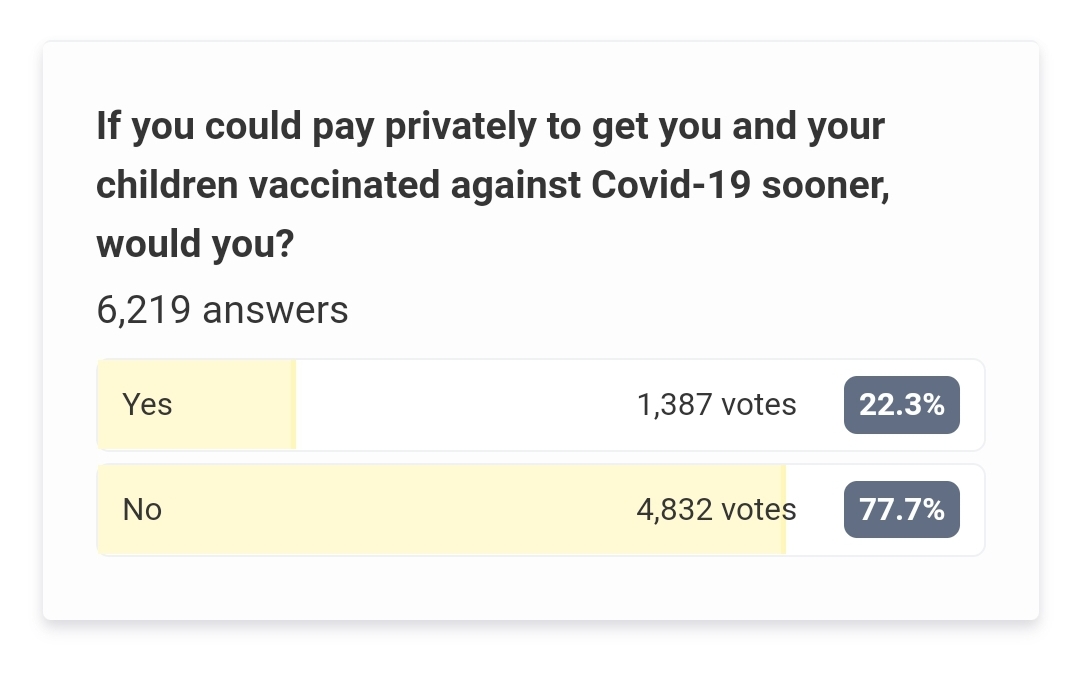Click the empty area of Yes row
This screenshot has width=1080, height=677.
point(466,405)
